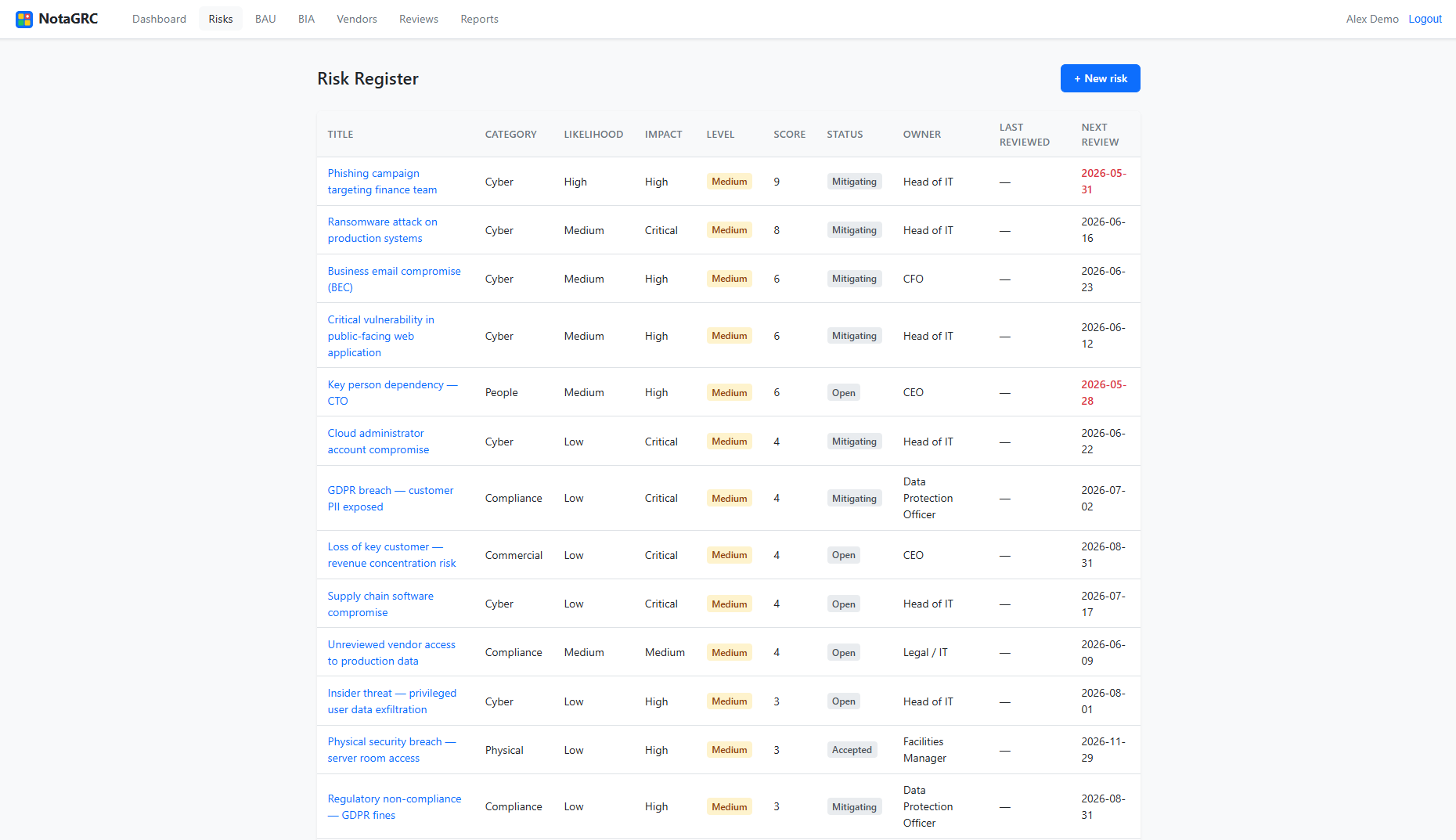Image resolution: width=1456 pixels, height=840 pixels.
Task: Open the Physical security breach — server room risk
Action: click(391, 750)
